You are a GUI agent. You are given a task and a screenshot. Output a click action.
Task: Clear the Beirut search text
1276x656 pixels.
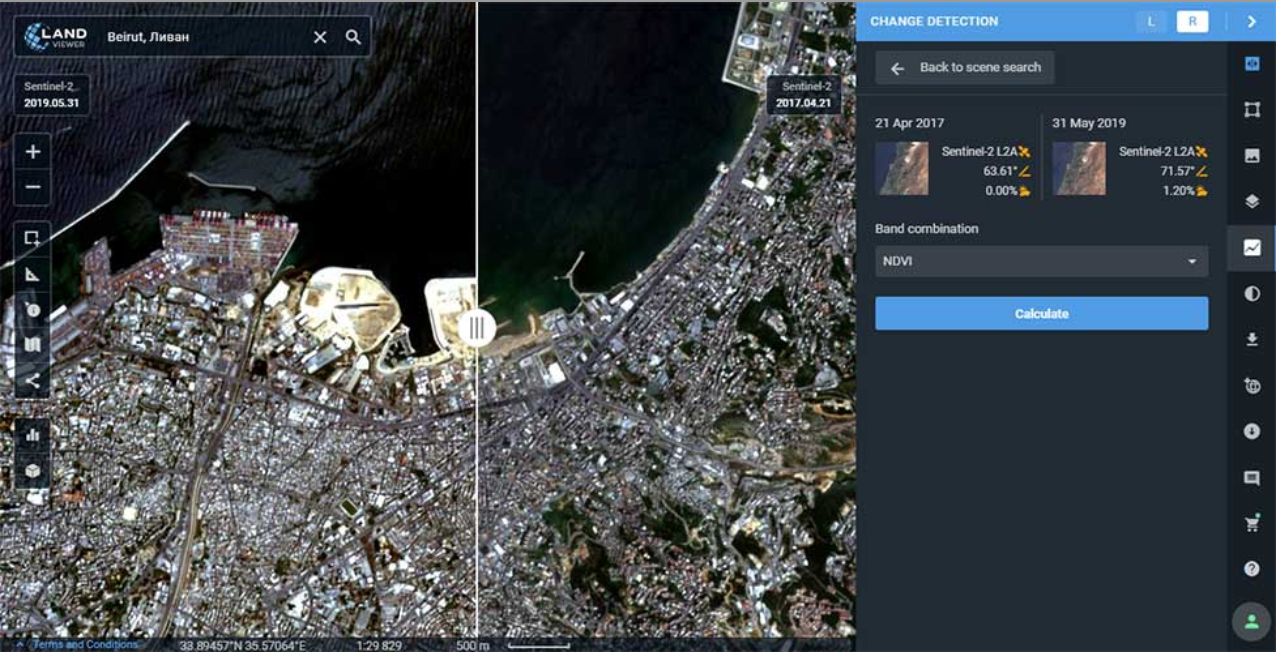(320, 37)
